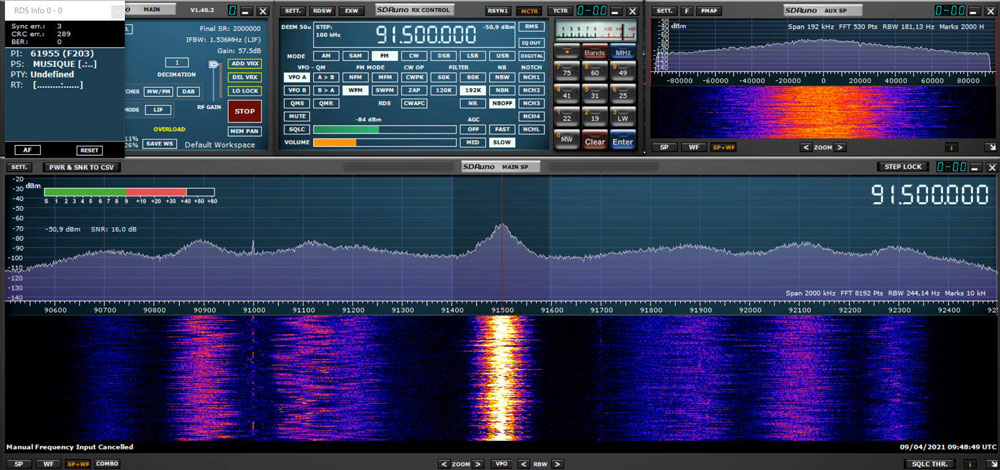Switch Main SP view to COMBO

coord(107,464)
